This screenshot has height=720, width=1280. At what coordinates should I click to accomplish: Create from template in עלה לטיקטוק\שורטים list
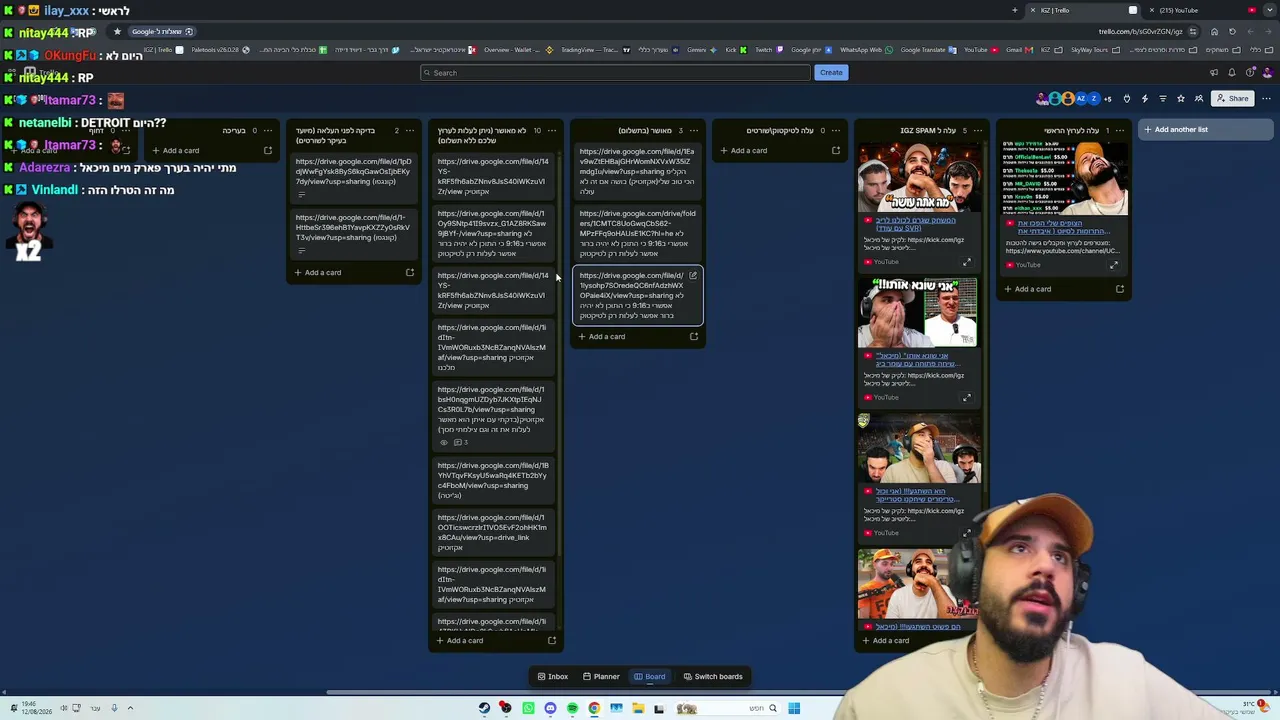click(836, 151)
